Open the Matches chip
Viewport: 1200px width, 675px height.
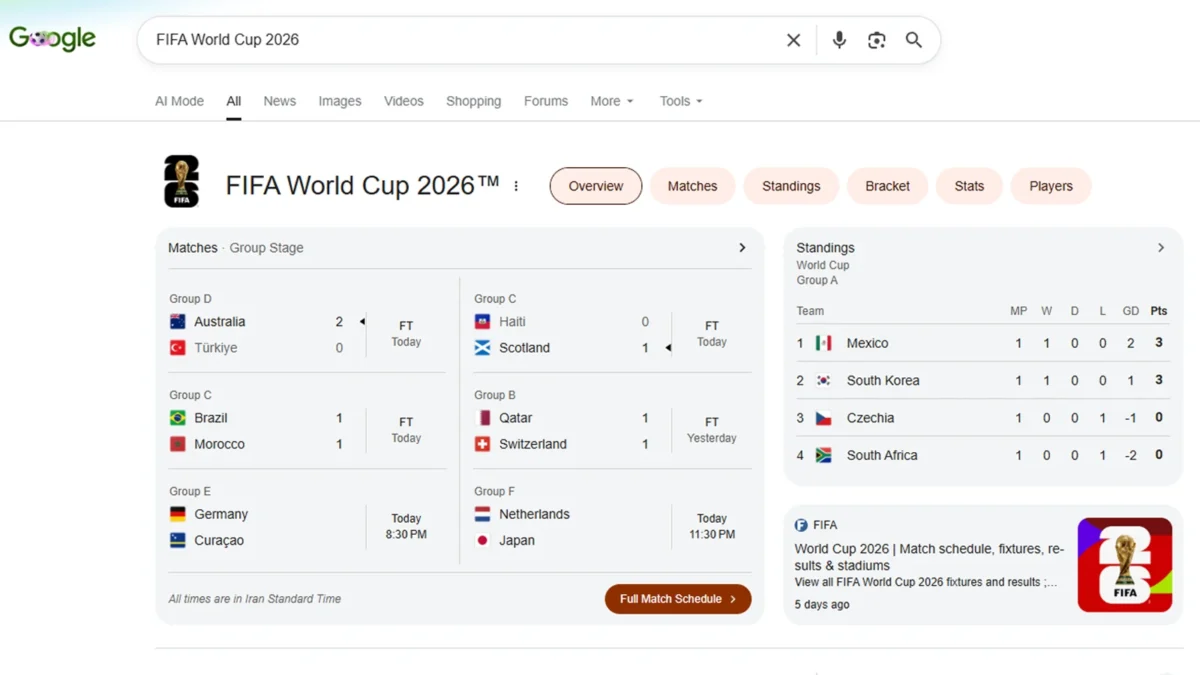[693, 186]
